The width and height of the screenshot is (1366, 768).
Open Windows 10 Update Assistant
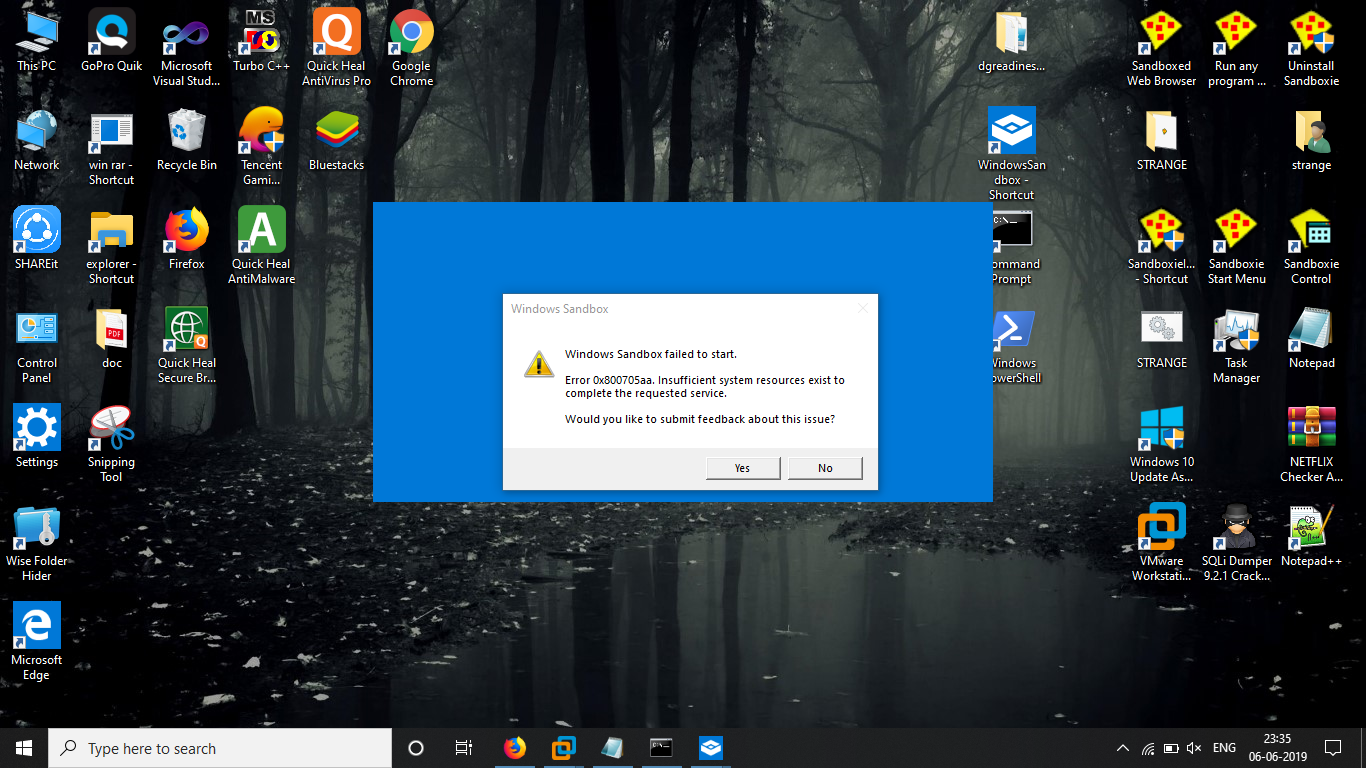coord(1162,446)
